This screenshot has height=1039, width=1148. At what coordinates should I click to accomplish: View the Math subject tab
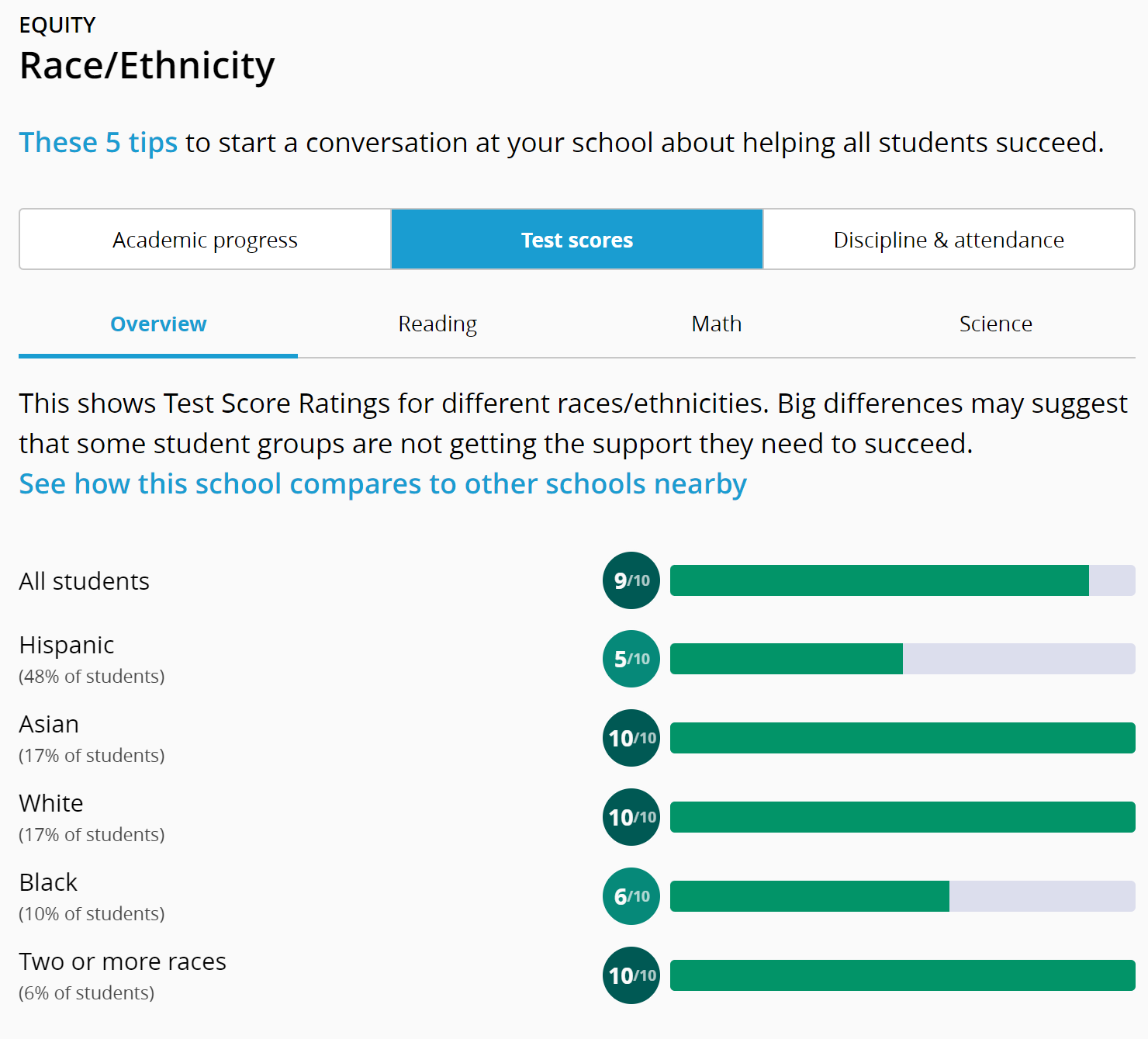coord(716,324)
